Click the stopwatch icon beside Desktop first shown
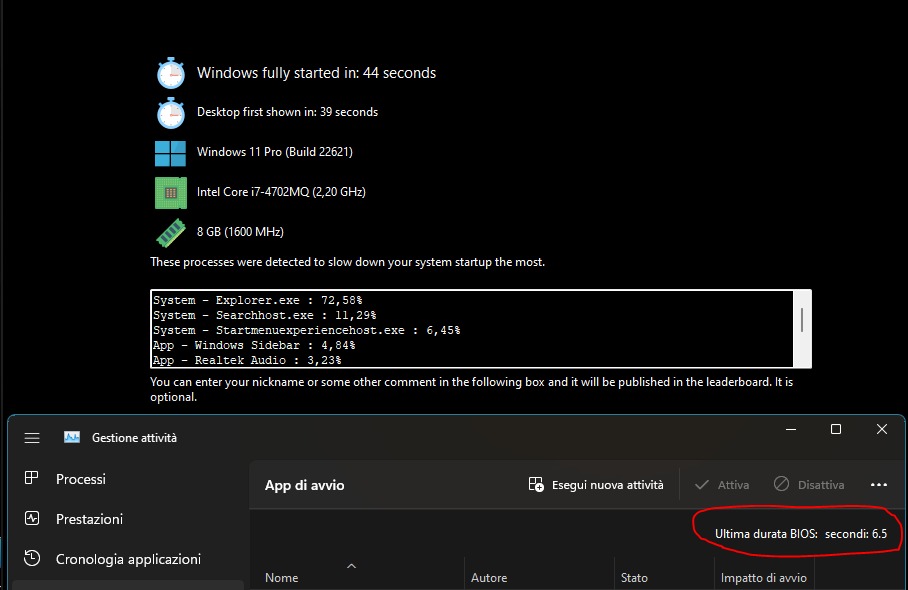908x590 pixels. click(171, 113)
